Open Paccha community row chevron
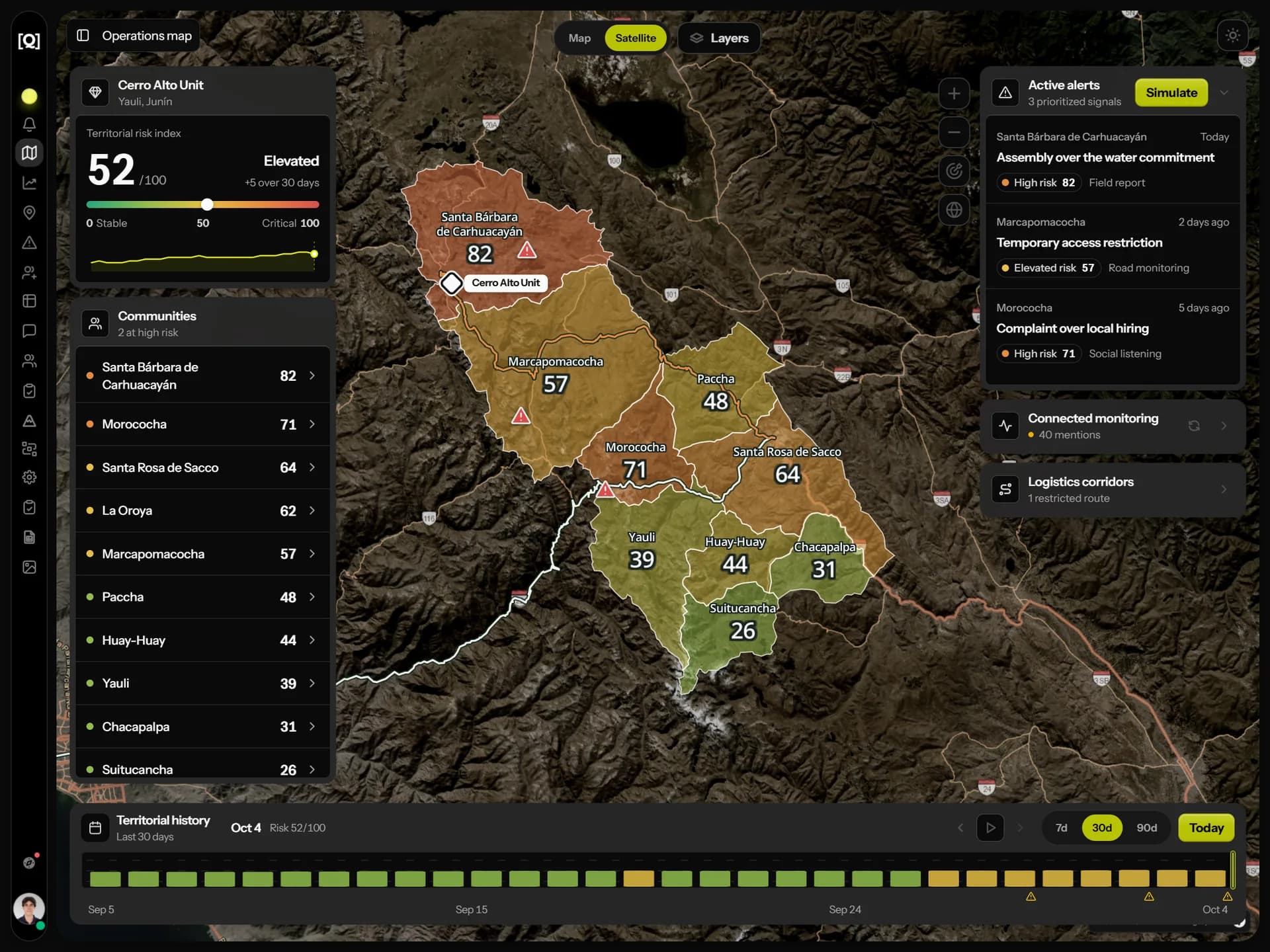This screenshot has width=1270, height=952. pos(312,597)
